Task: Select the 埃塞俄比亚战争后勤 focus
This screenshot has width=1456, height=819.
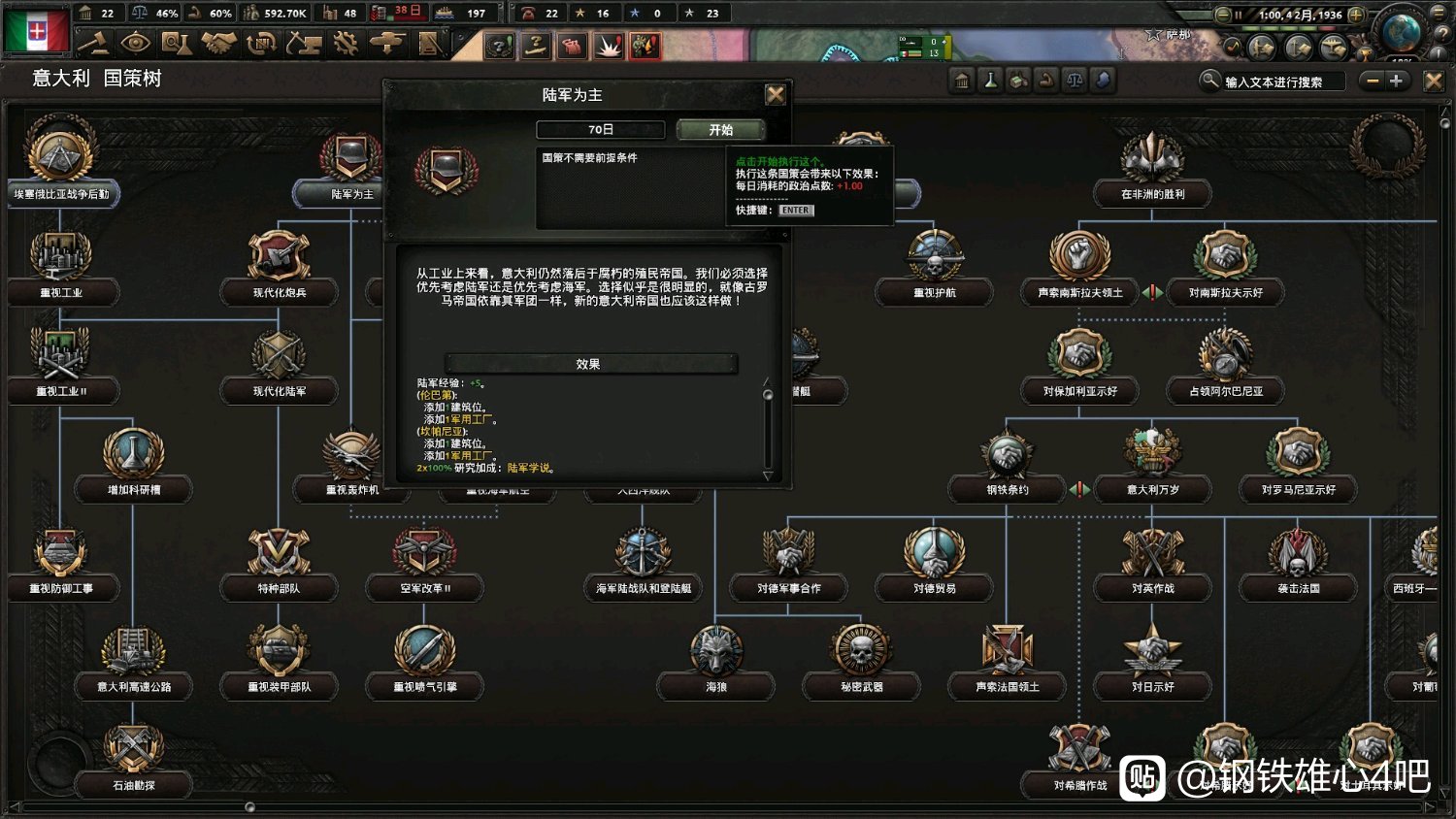Action: (x=61, y=162)
